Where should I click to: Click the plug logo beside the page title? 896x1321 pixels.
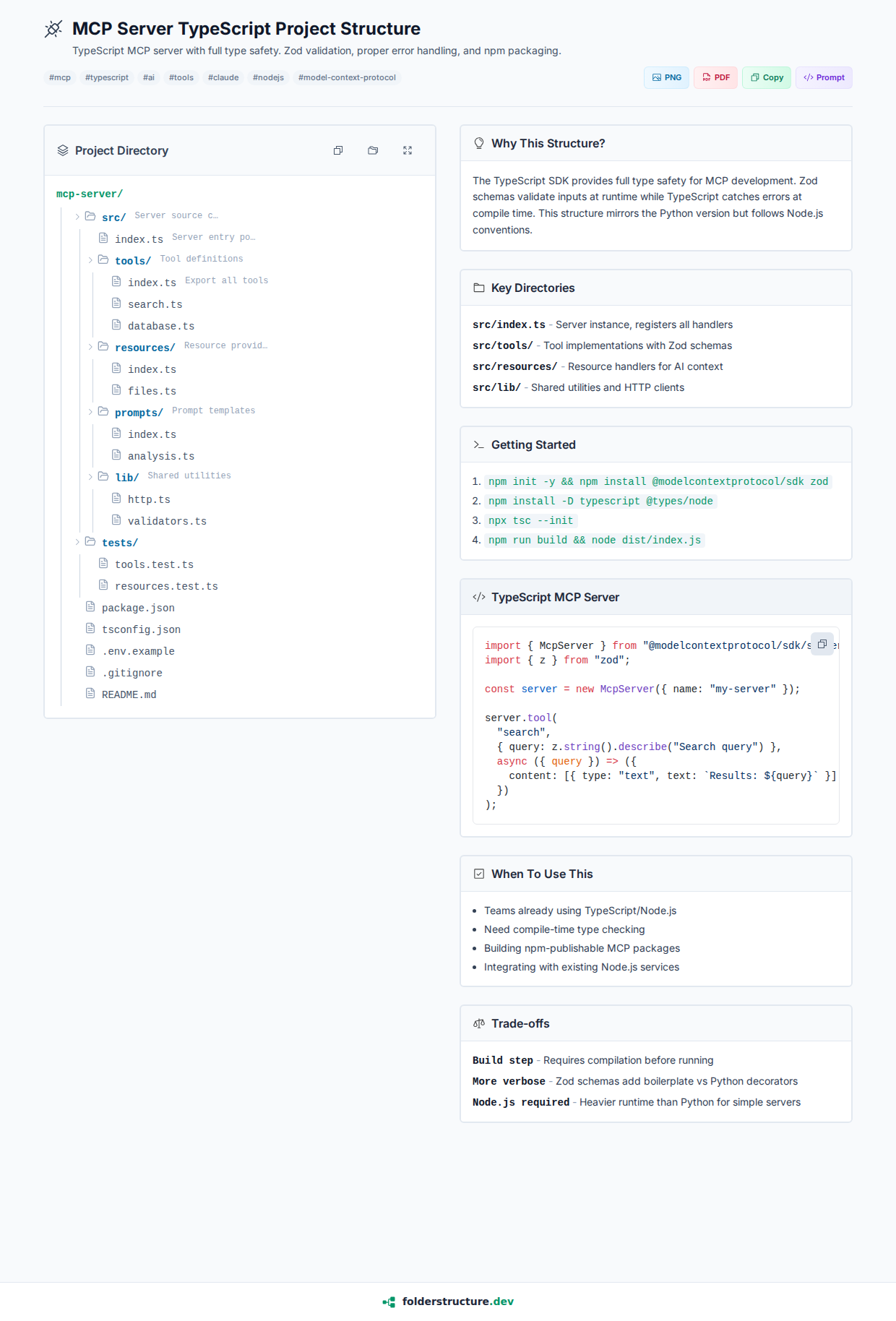(x=53, y=29)
